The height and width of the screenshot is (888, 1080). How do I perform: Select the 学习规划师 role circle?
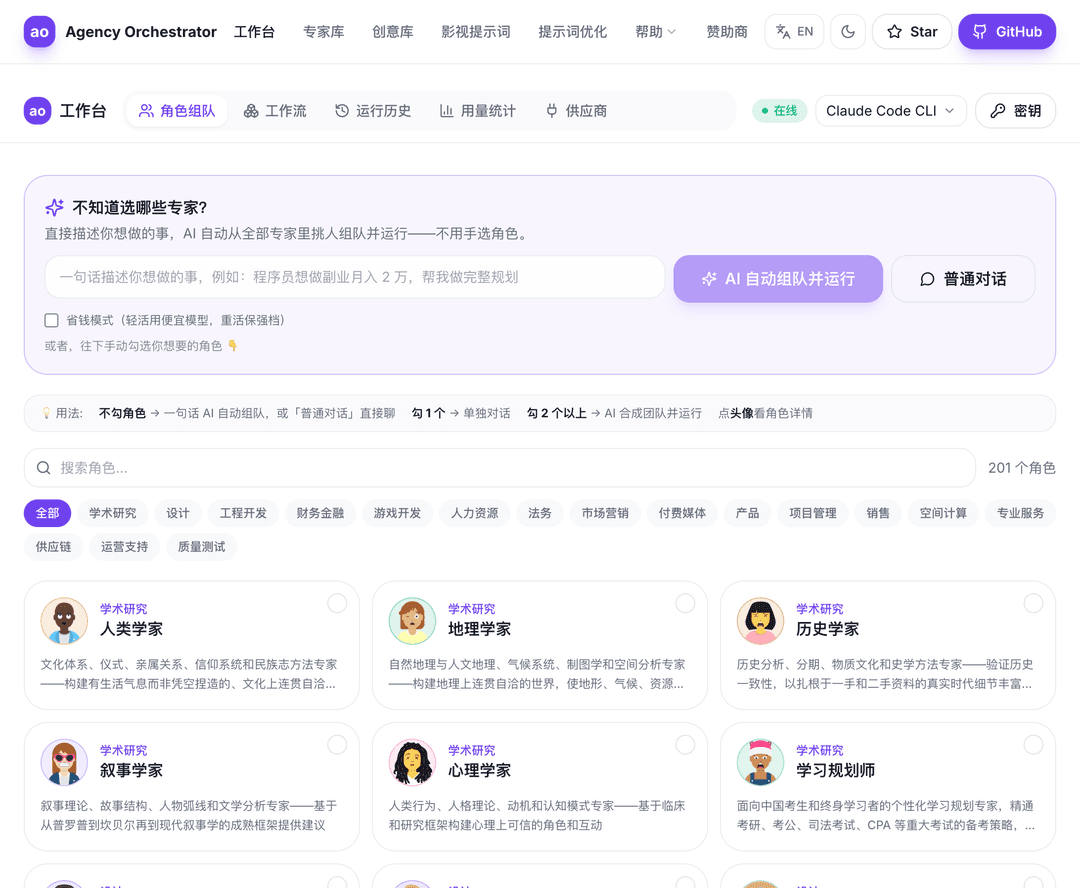[1033, 745]
